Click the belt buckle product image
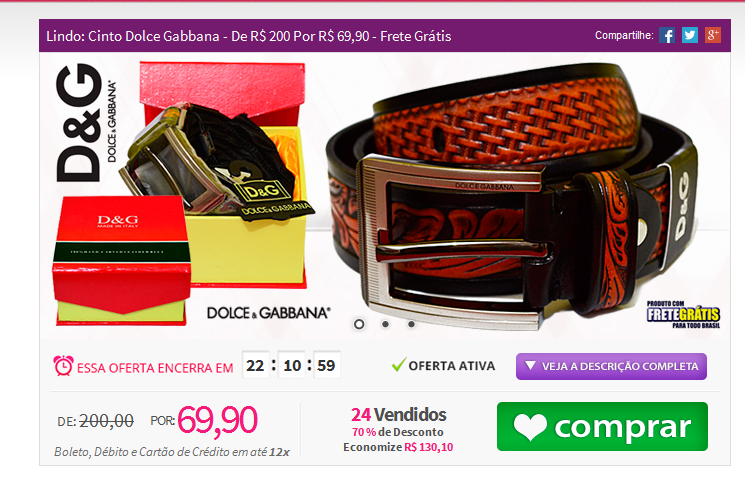 click(513, 195)
